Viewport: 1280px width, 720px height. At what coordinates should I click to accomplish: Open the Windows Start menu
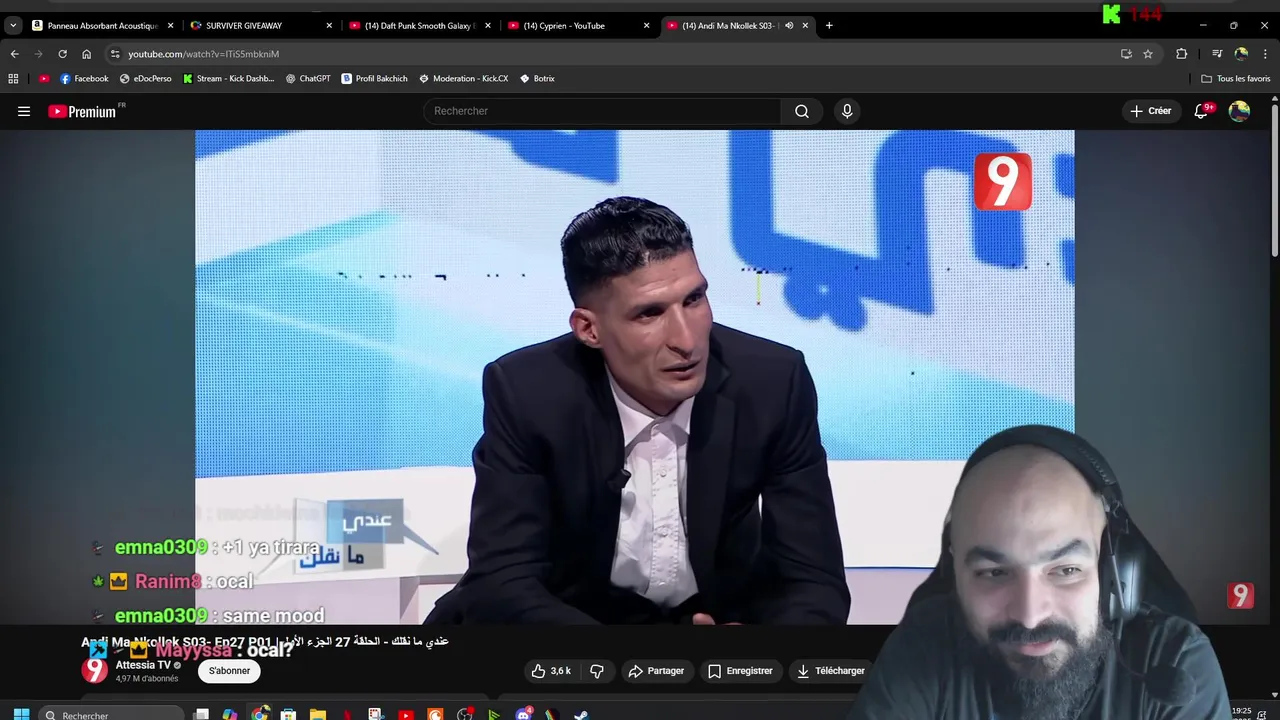(21, 714)
